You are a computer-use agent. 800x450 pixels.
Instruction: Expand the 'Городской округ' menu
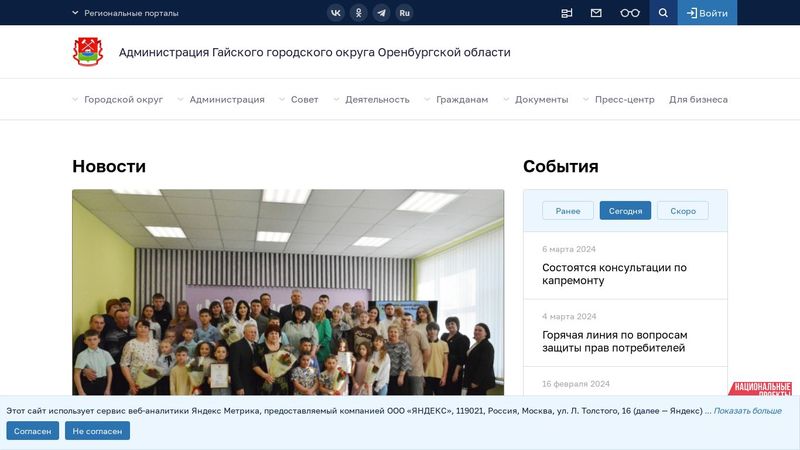tap(117, 100)
